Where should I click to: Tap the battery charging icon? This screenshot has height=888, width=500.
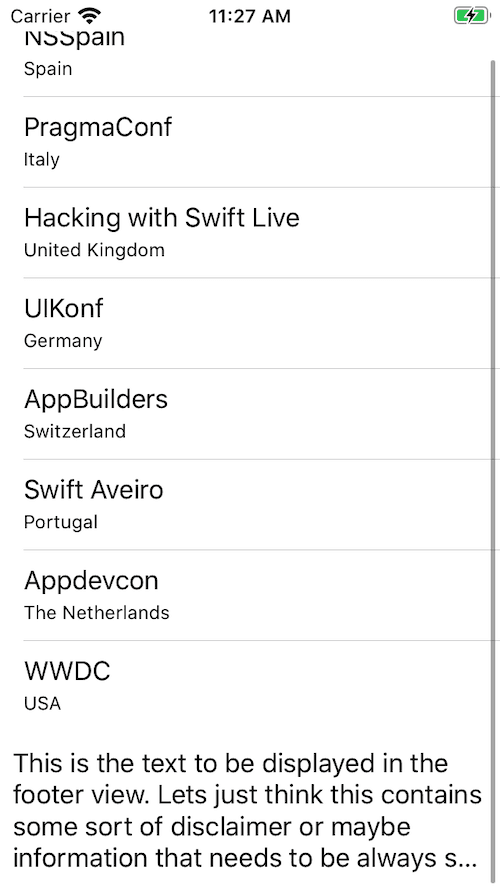click(472, 16)
